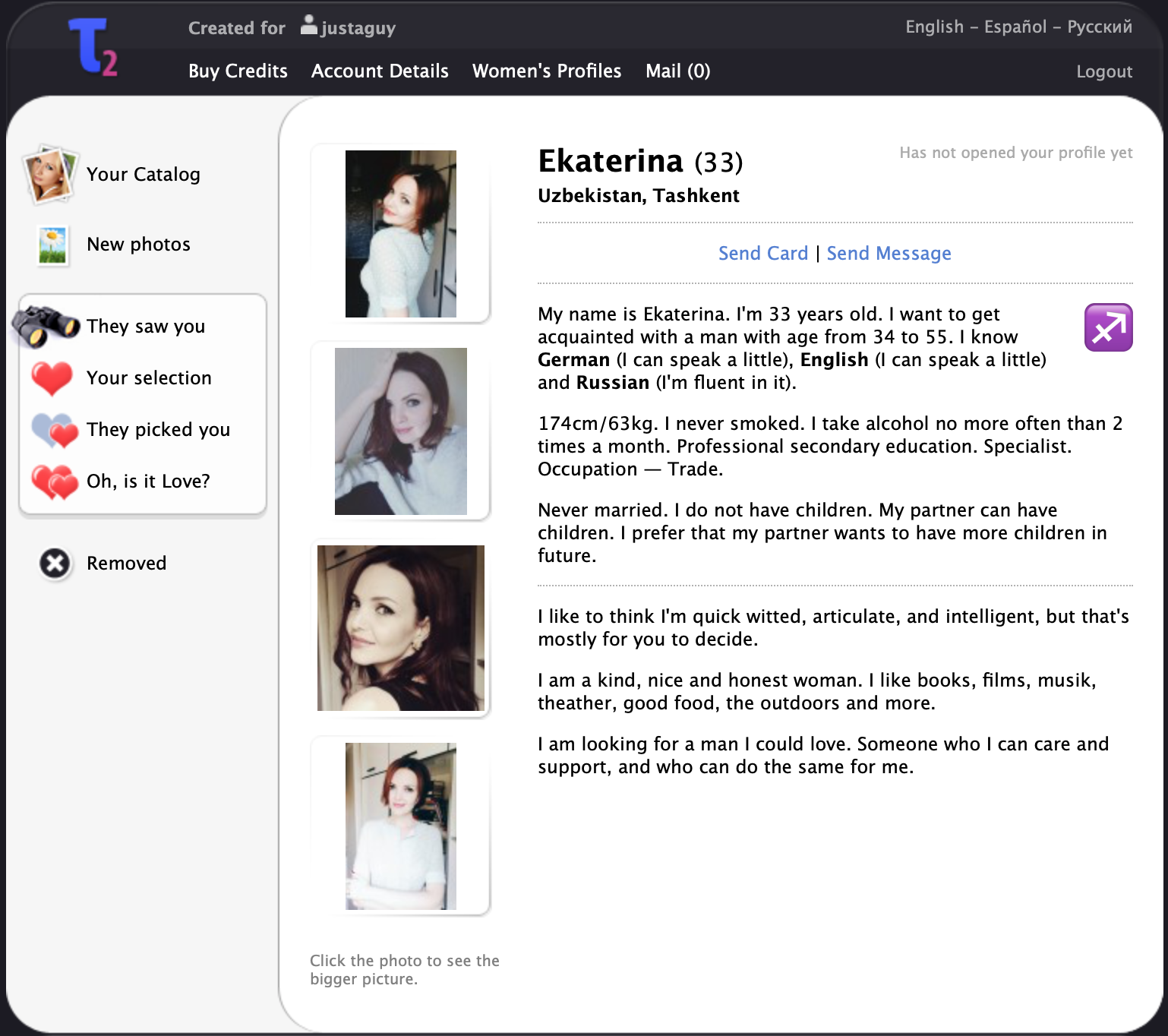Click the Send Card link
Image resolution: width=1168 pixels, height=1036 pixels.
pos(762,254)
